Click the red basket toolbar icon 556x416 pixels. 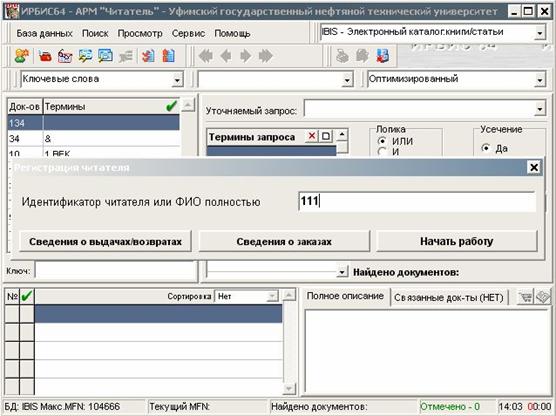45,56
